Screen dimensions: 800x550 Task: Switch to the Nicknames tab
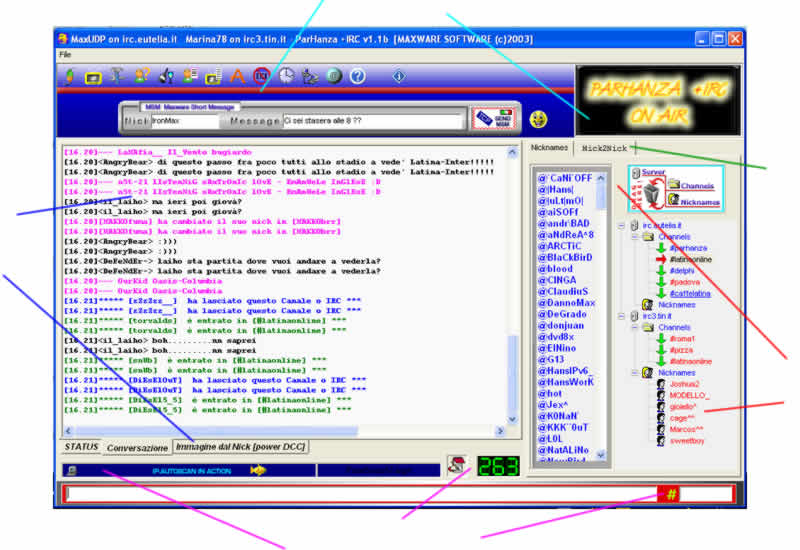(x=549, y=147)
